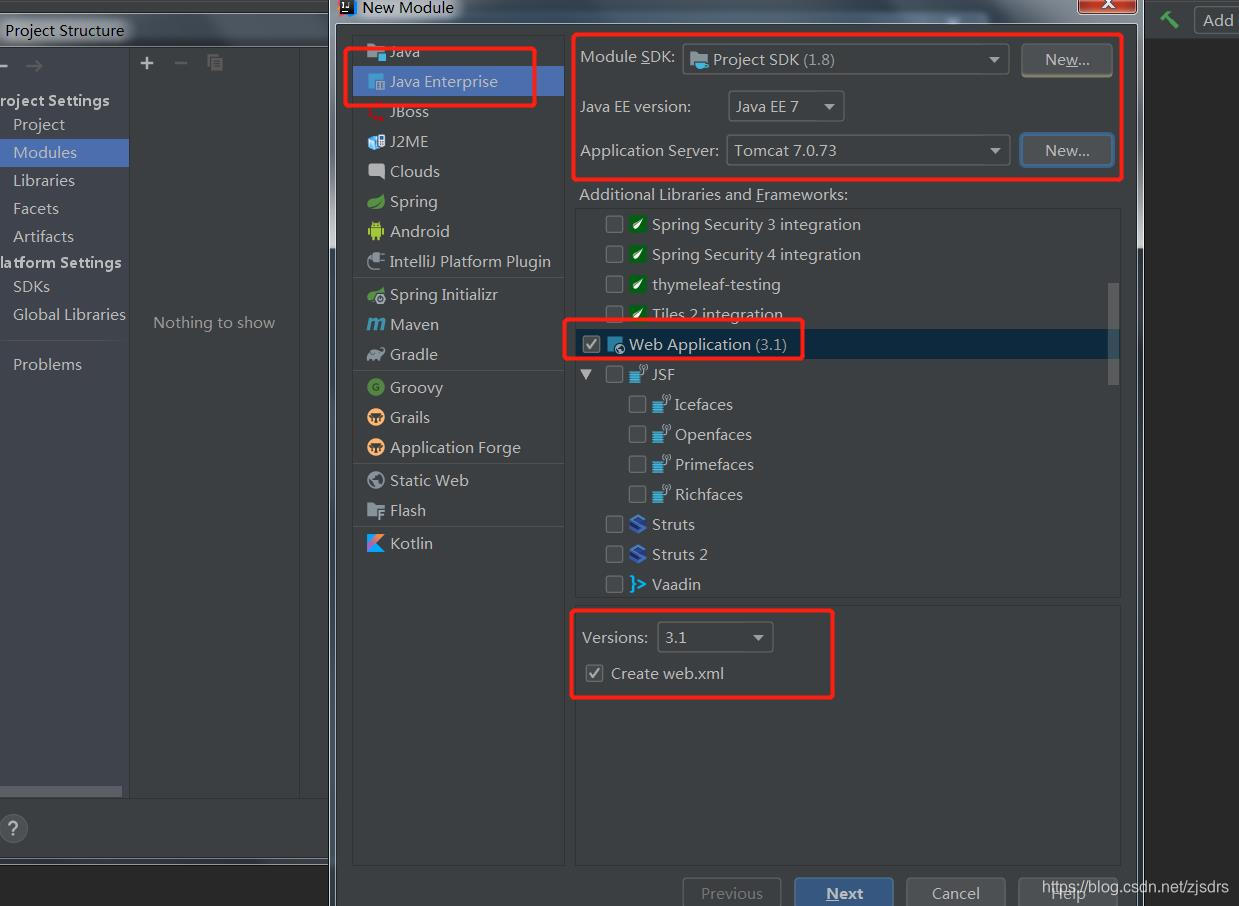This screenshot has width=1239, height=906.
Task: Click New button beside Application Server
Action: 1067,151
